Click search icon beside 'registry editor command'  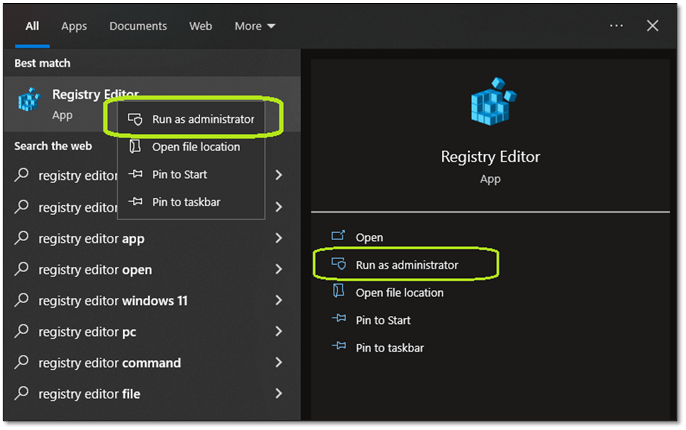tap(21, 362)
